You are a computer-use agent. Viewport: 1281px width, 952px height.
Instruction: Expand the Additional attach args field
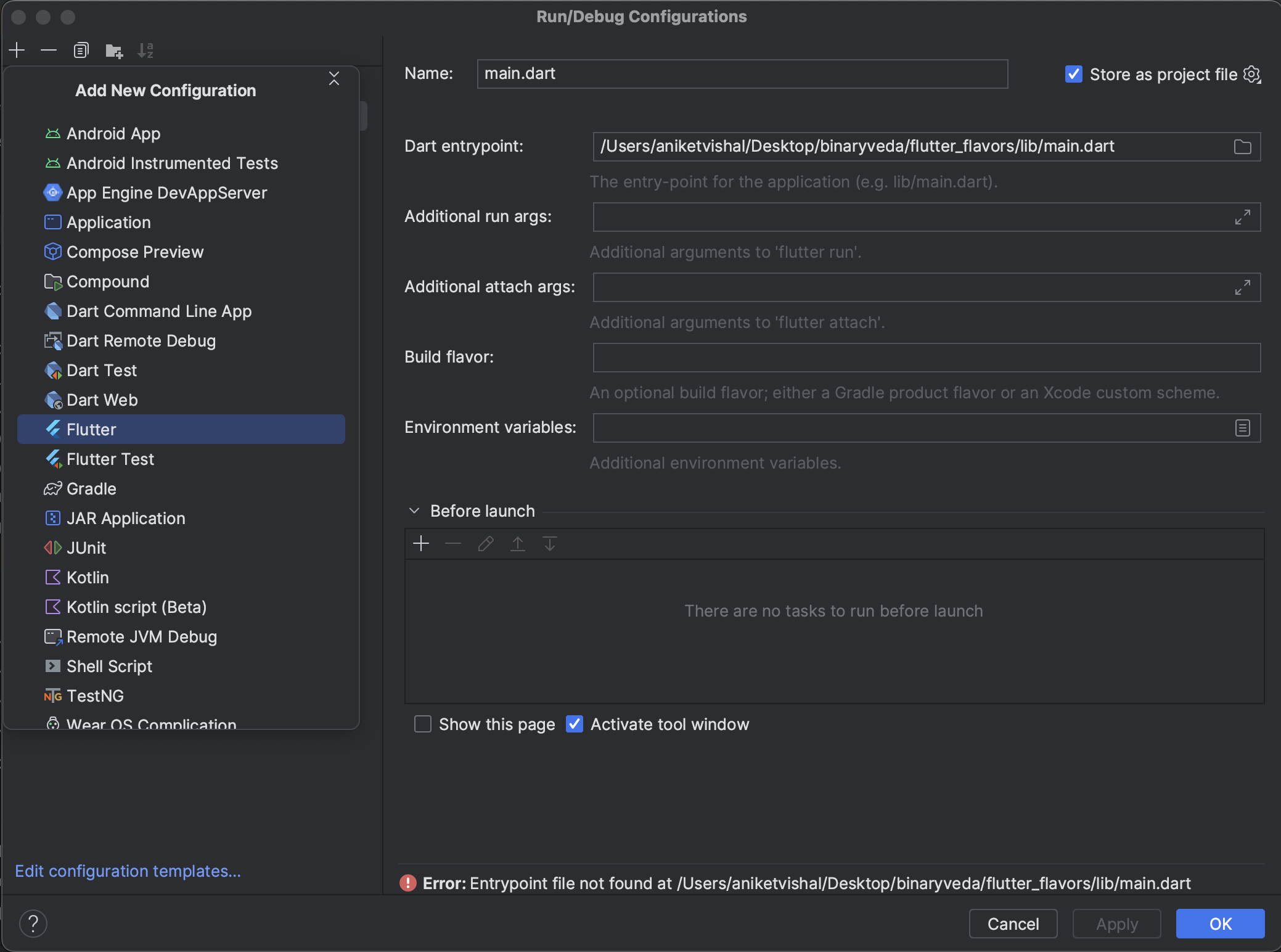[x=1242, y=287]
